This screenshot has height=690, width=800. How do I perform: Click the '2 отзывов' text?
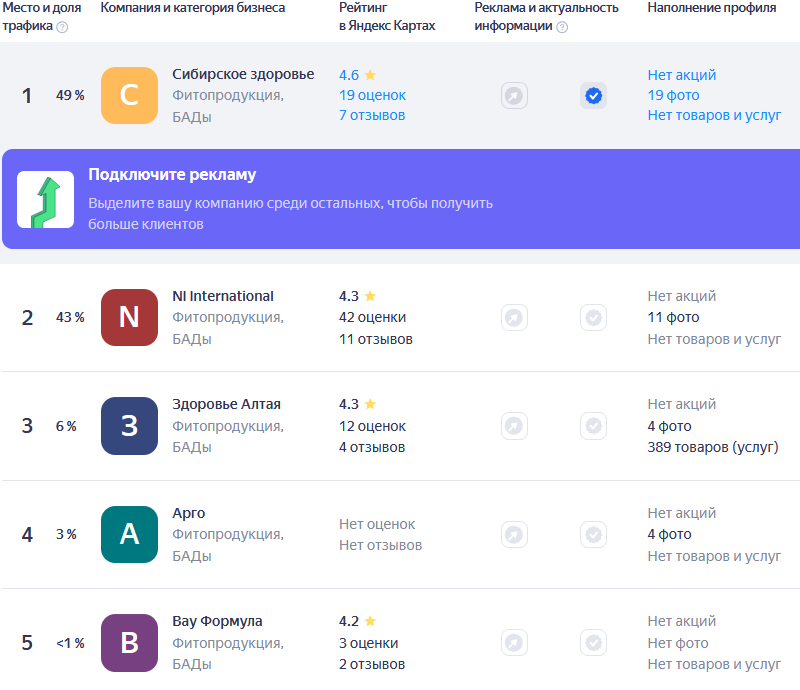pyautogui.click(x=372, y=664)
